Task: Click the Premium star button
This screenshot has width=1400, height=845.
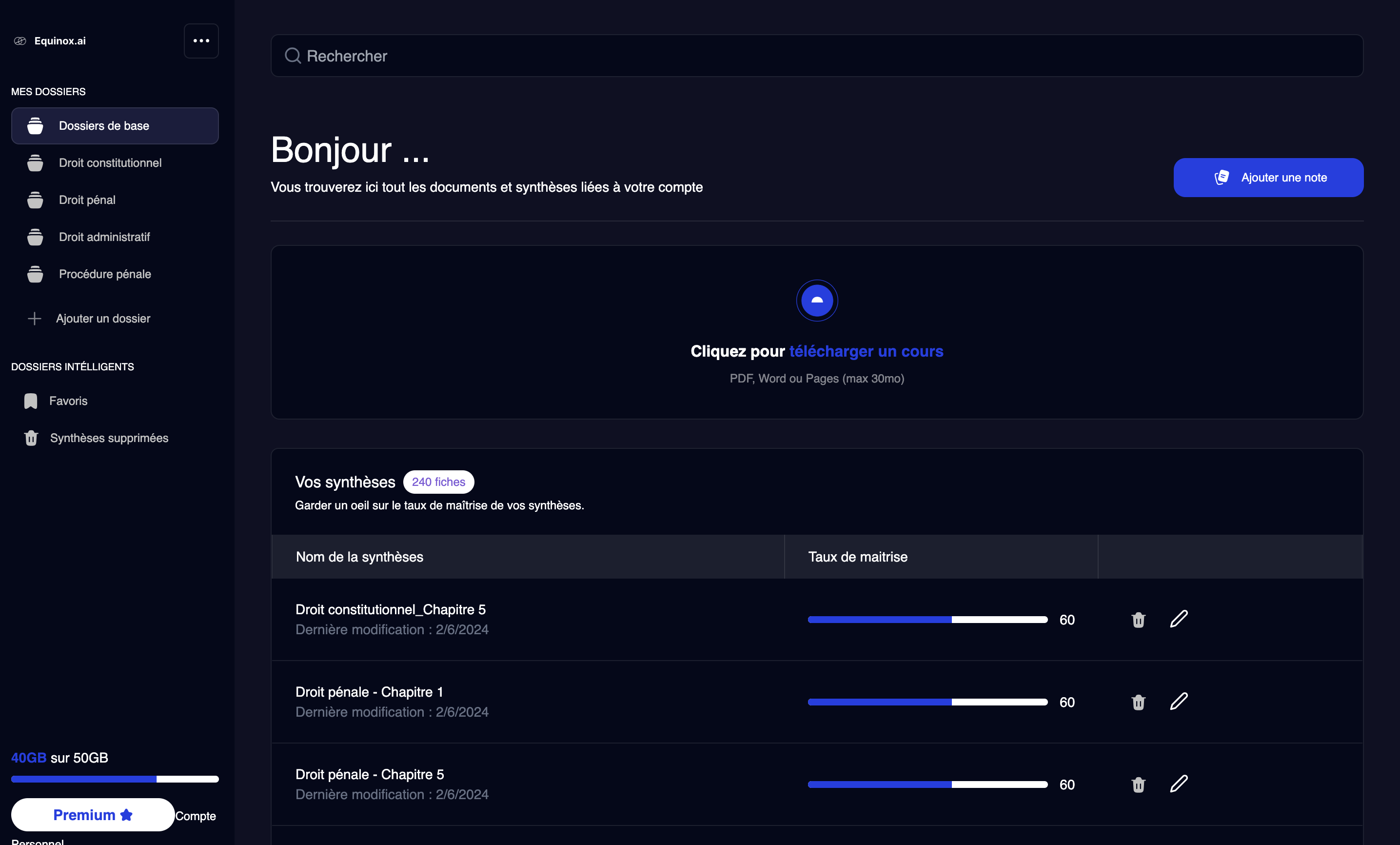Action: (x=93, y=815)
